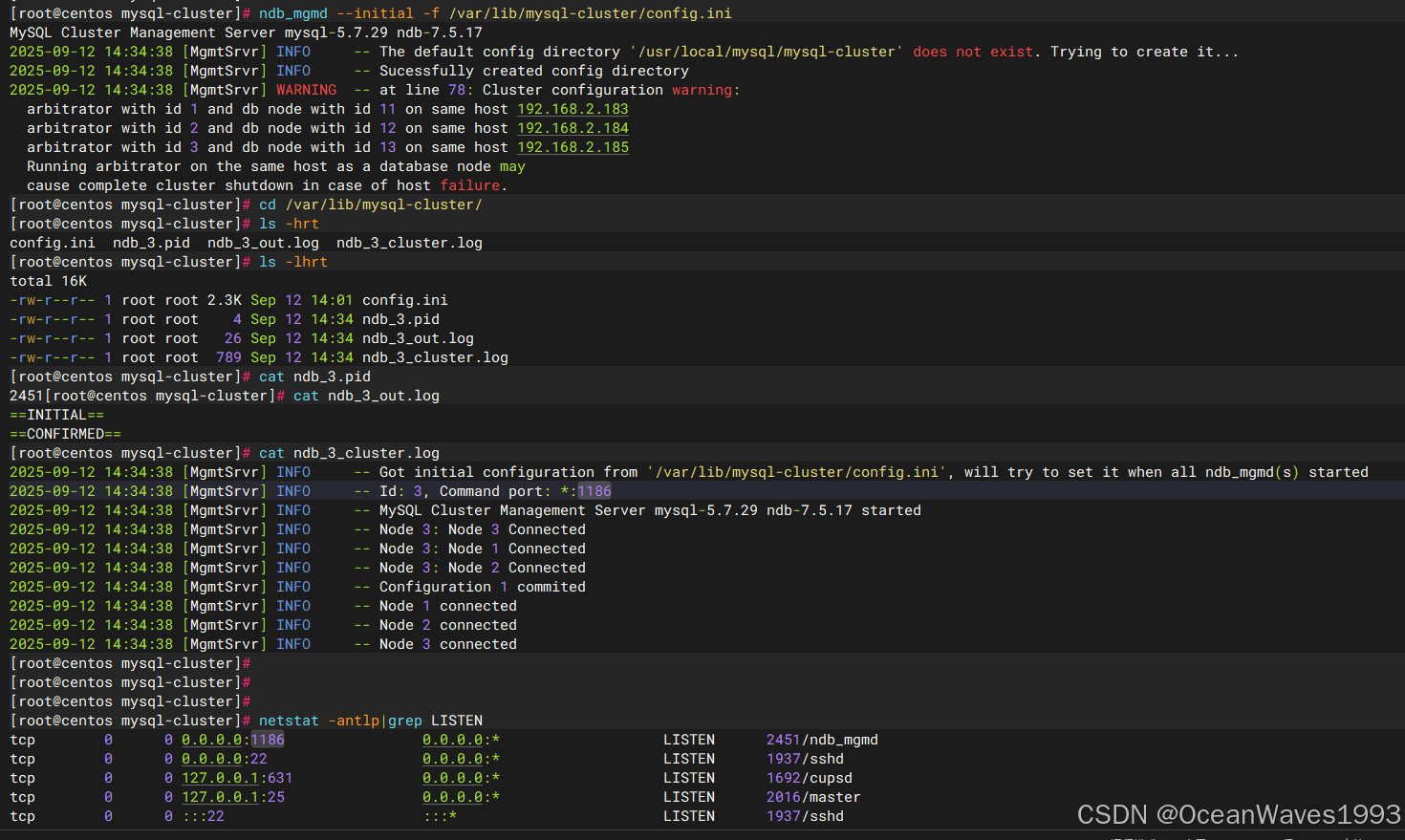Click the WARNING label in the log
Viewport: 1405px width, 840px height.
306,90
